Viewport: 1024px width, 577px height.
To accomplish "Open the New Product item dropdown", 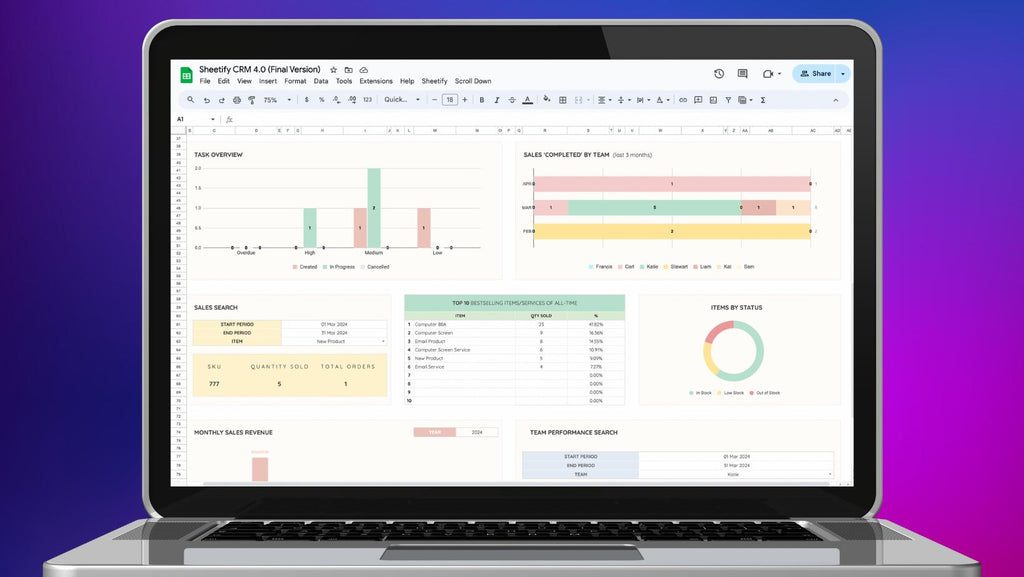I will [x=382, y=341].
